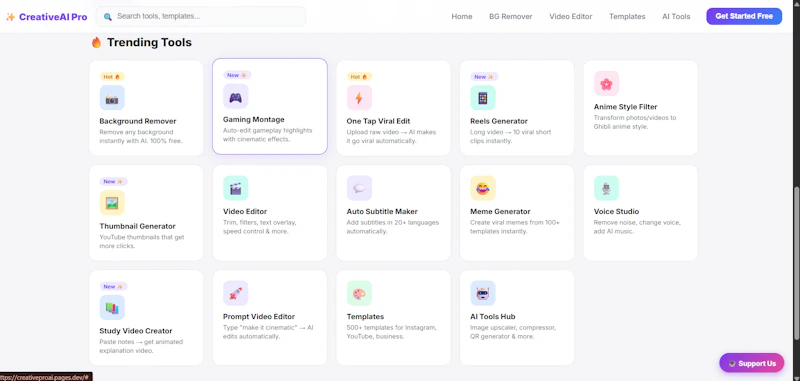Open the Background Remover card title
This screenshot has height=381, width=800.
[138, 121]
